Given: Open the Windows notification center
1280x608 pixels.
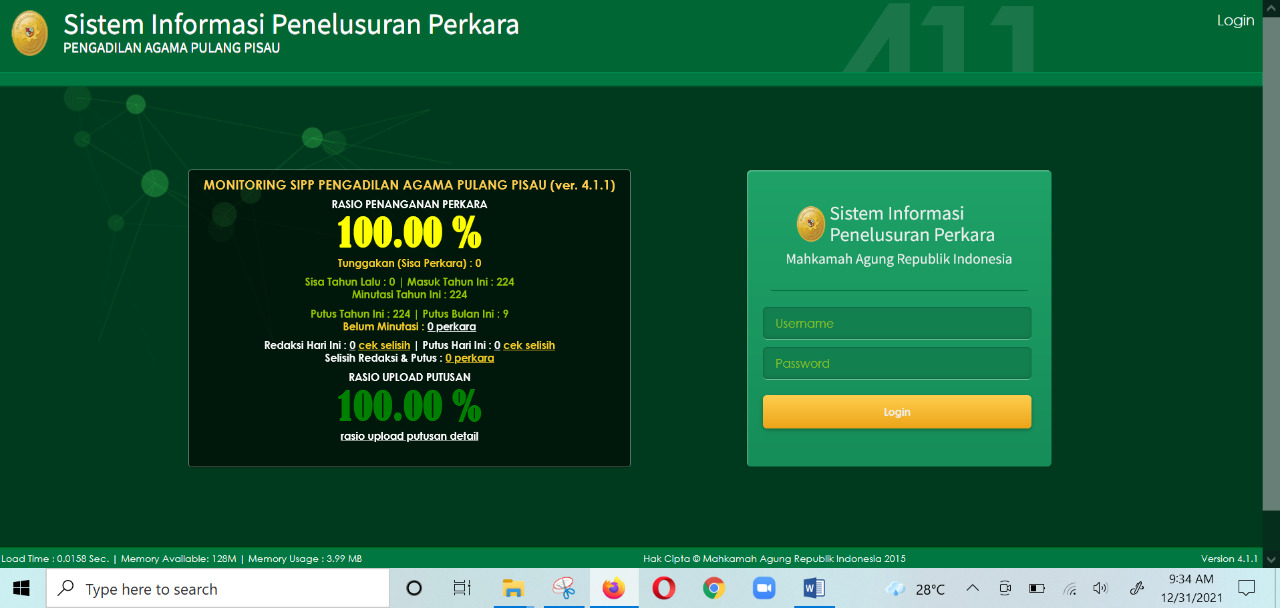Looking at the screenshot, I should coord(1246,588).
